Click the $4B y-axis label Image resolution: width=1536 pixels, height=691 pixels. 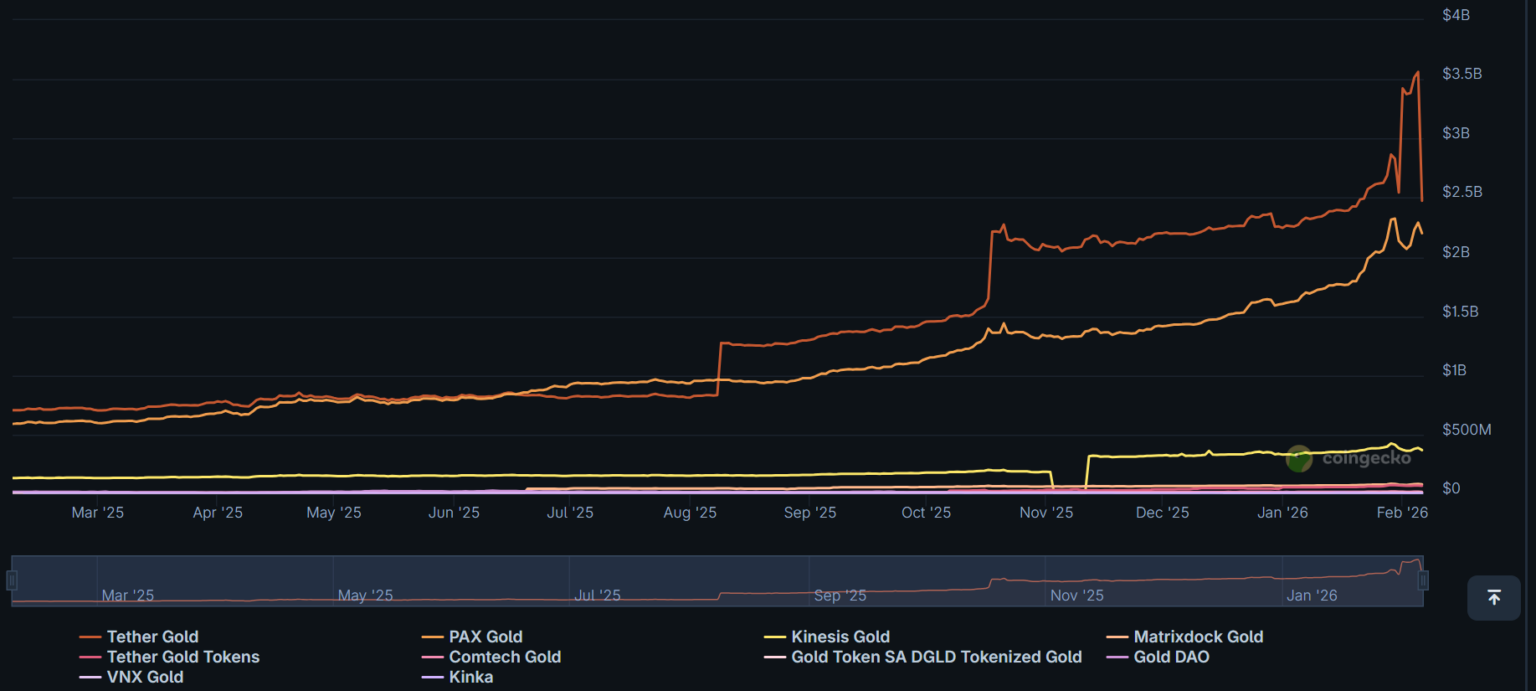click(x=1456, y=15)
